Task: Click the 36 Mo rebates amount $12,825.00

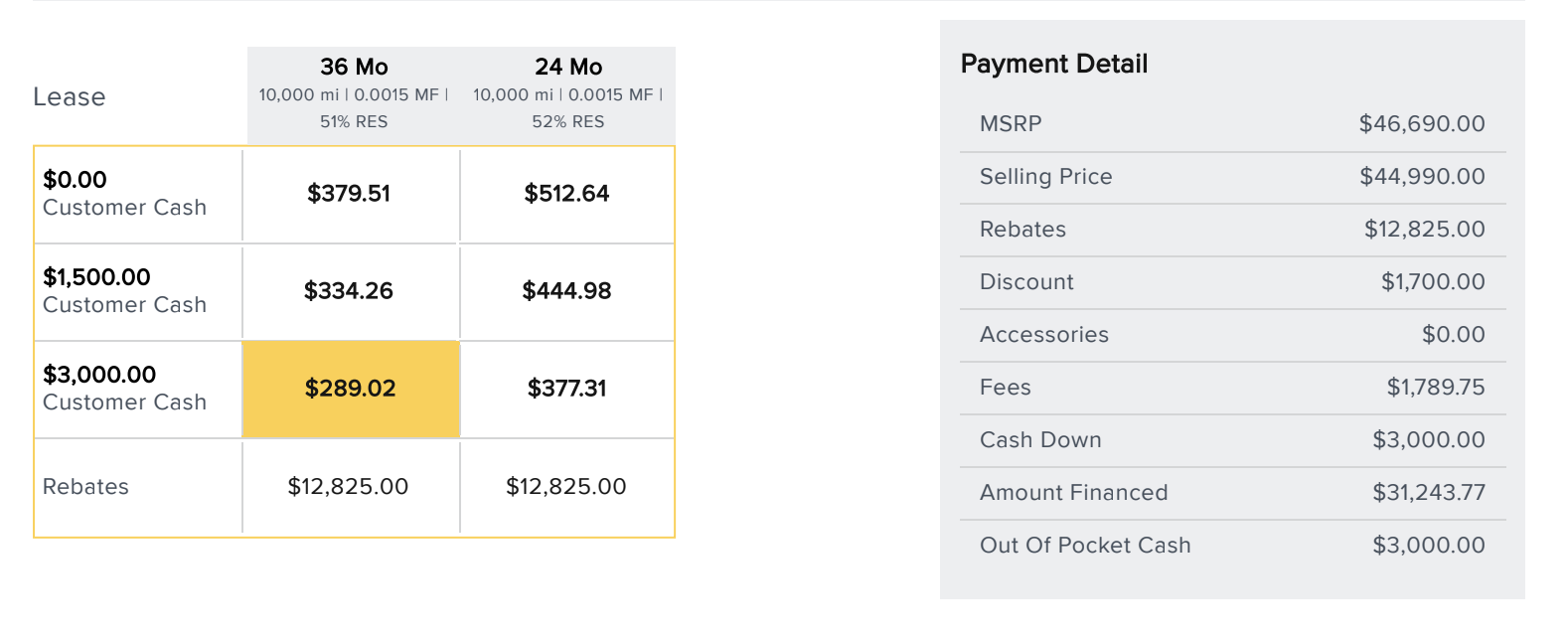Action: tap(348, 487)
